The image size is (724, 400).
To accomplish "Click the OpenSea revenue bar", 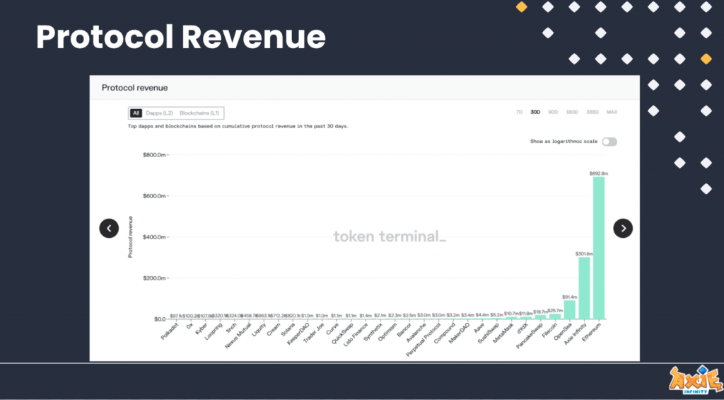I will coord(570,309).
